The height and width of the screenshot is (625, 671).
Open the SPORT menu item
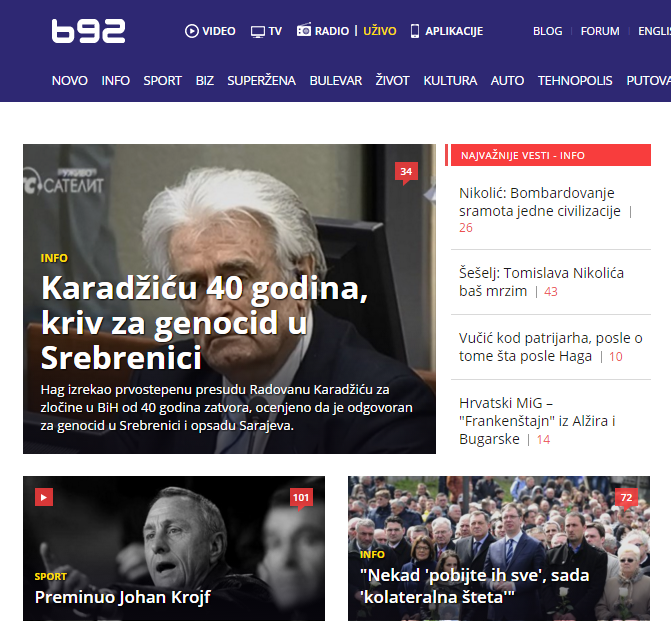pos(162,80)
